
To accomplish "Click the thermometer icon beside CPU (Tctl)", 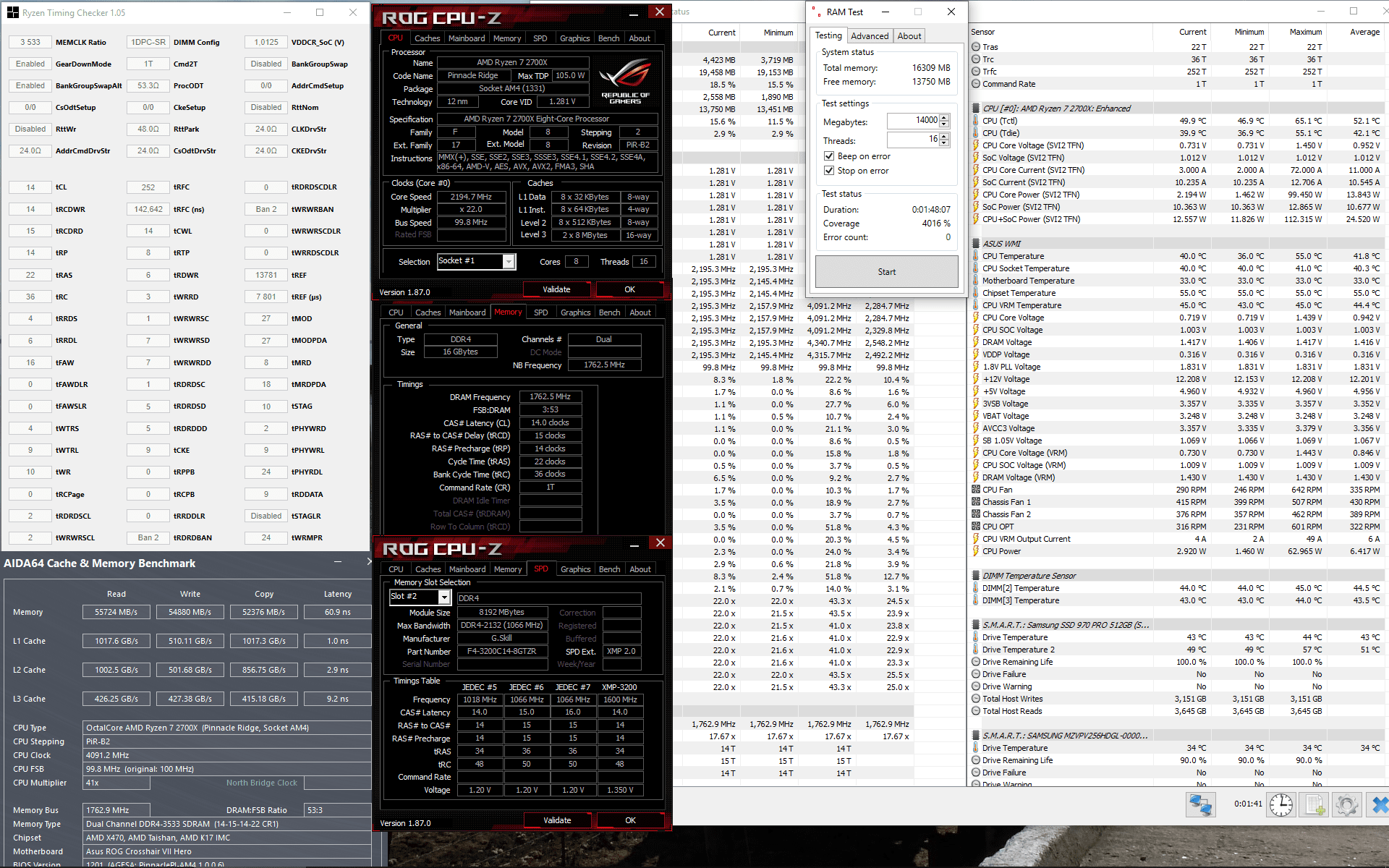I will pyautogui.click(x=976, y=121).
